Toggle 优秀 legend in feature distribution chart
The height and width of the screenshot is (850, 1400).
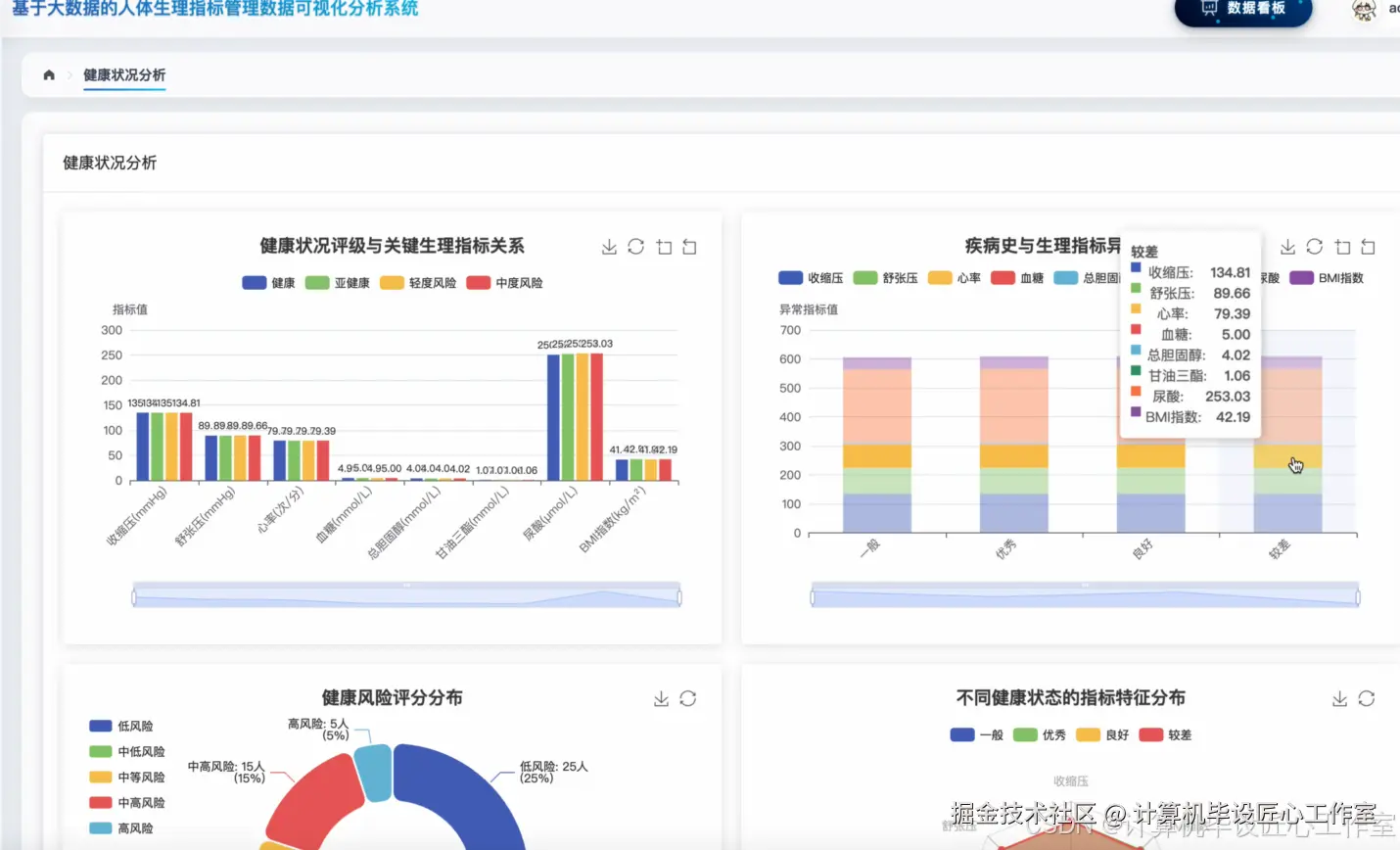1040,734
